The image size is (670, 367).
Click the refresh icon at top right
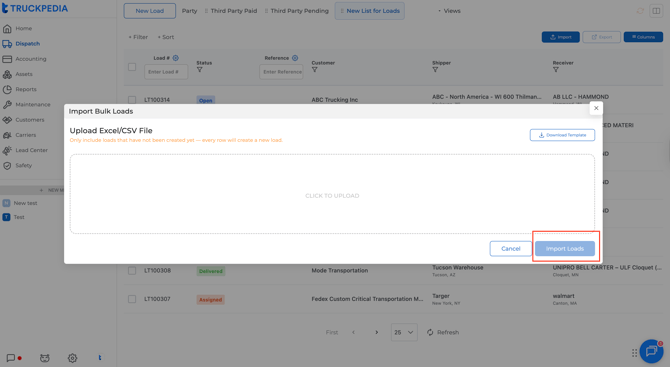click(640, 11)
